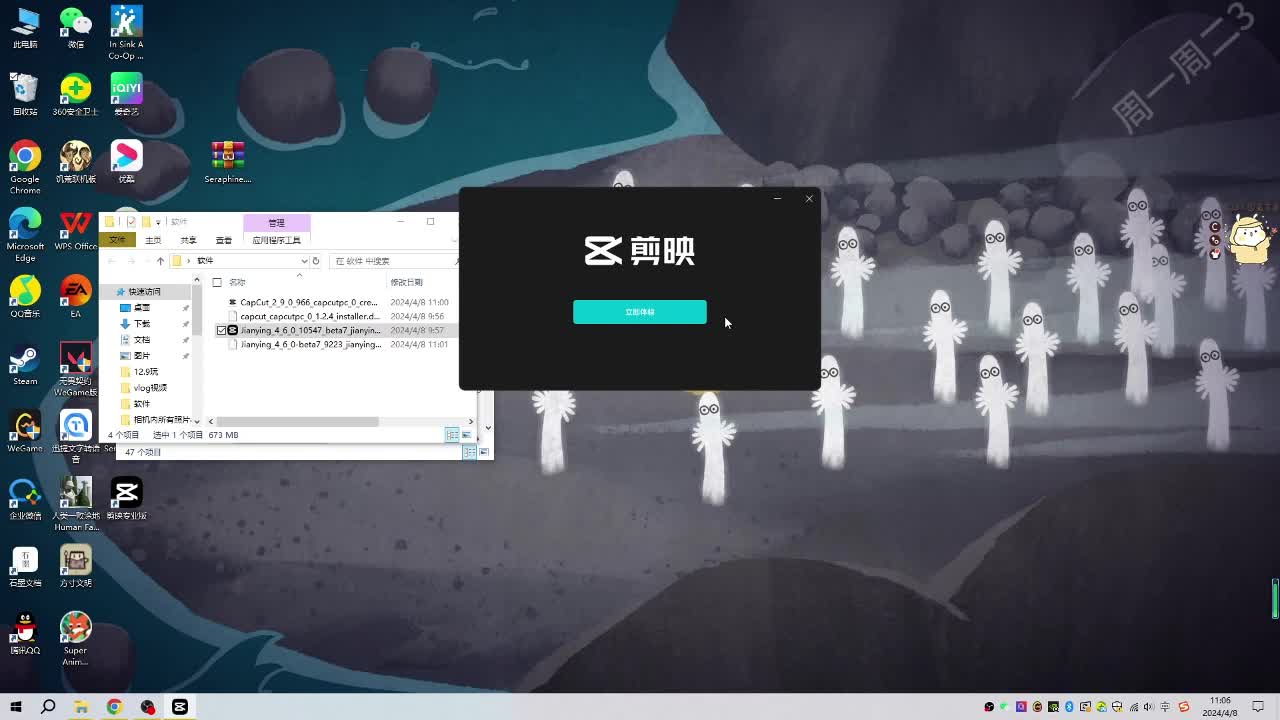This screenshot has height=720, width=1280.
Task: Sort files by 名称 name column
Action: [x=237, y=282]
